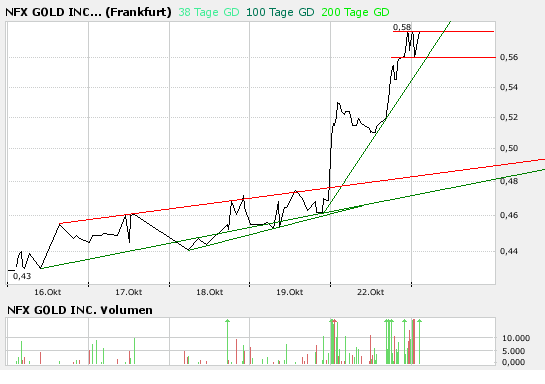This screenshot has width=545, height=384.
Task: Click the 0,52 price axis label
Action: pos(509,117)
